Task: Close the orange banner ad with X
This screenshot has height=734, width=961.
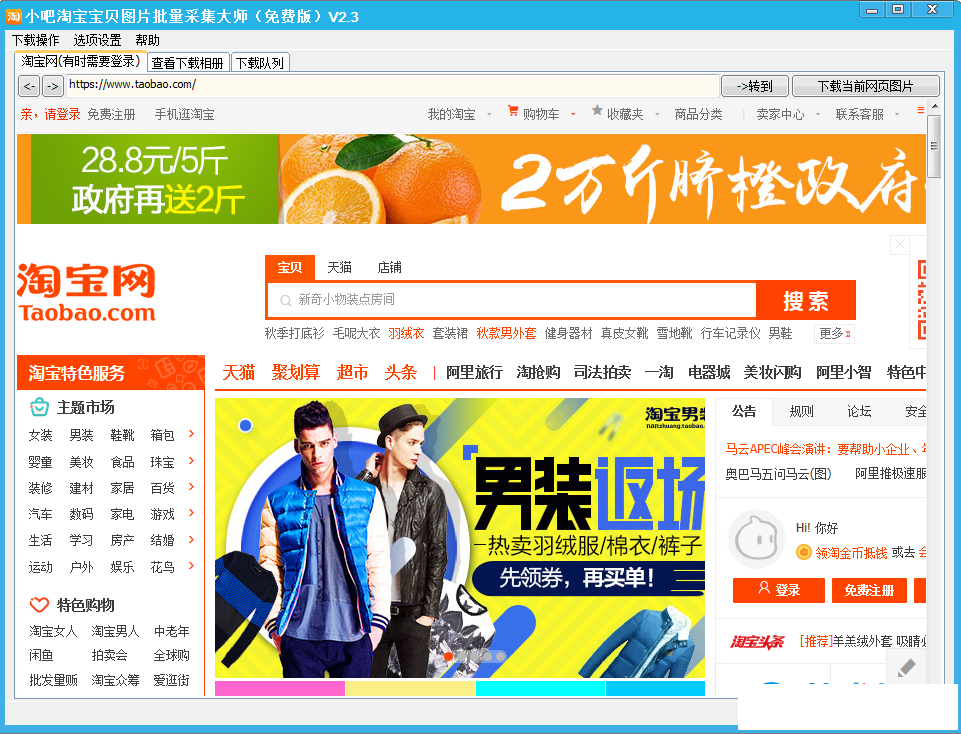Action: coord(899,245)
